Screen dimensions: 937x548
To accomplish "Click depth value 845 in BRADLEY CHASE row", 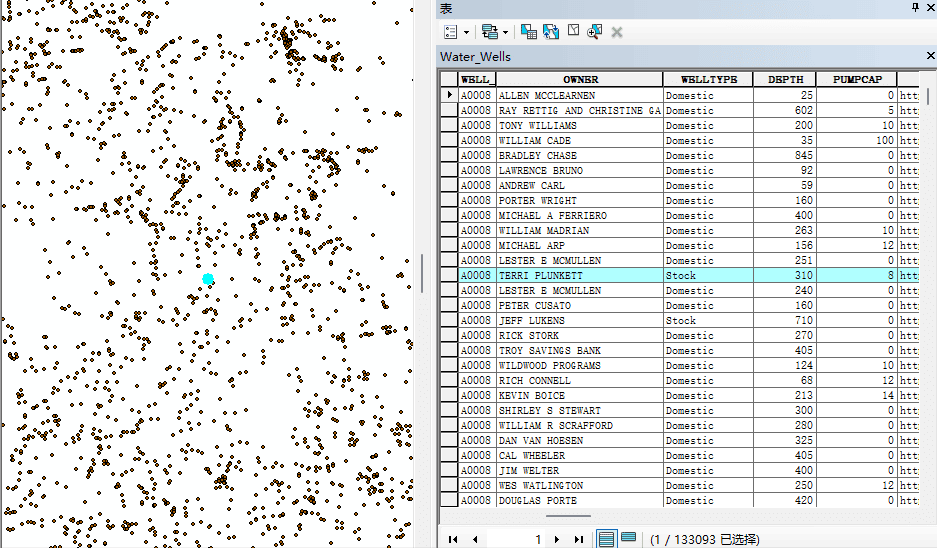I will pos(785,155).
